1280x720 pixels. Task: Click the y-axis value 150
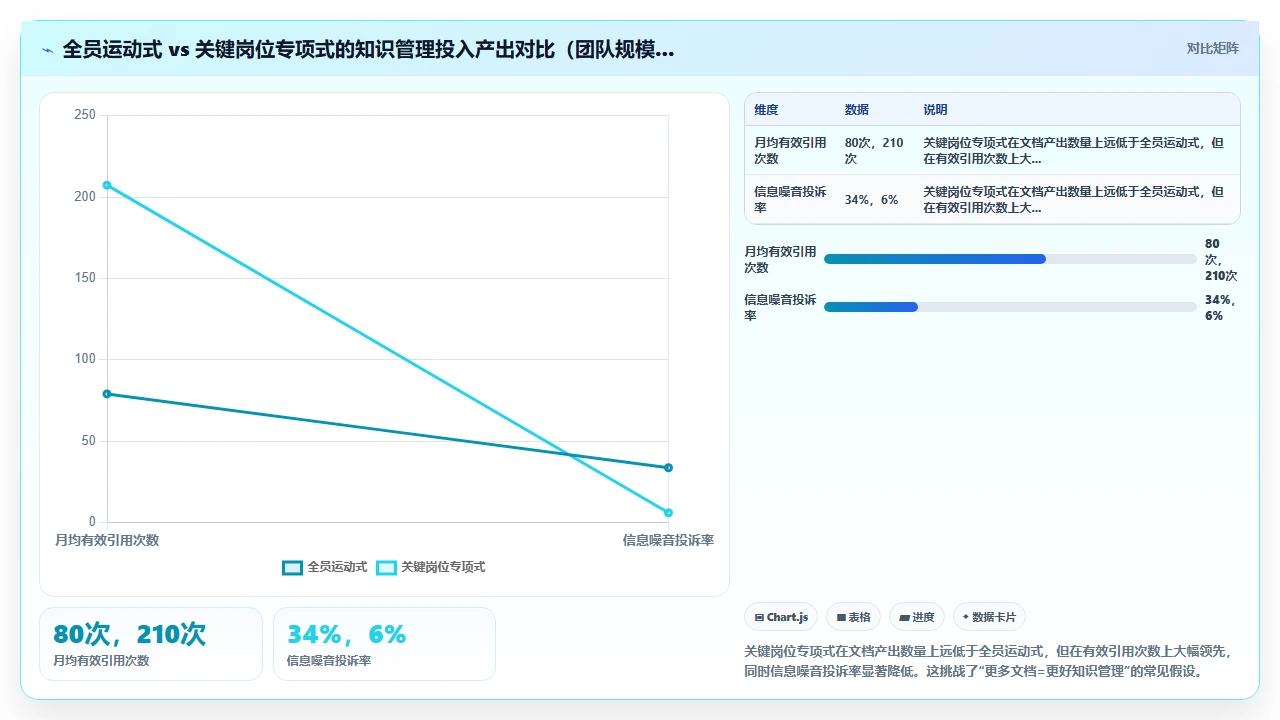pyautogui.click(x=85, y=278)
